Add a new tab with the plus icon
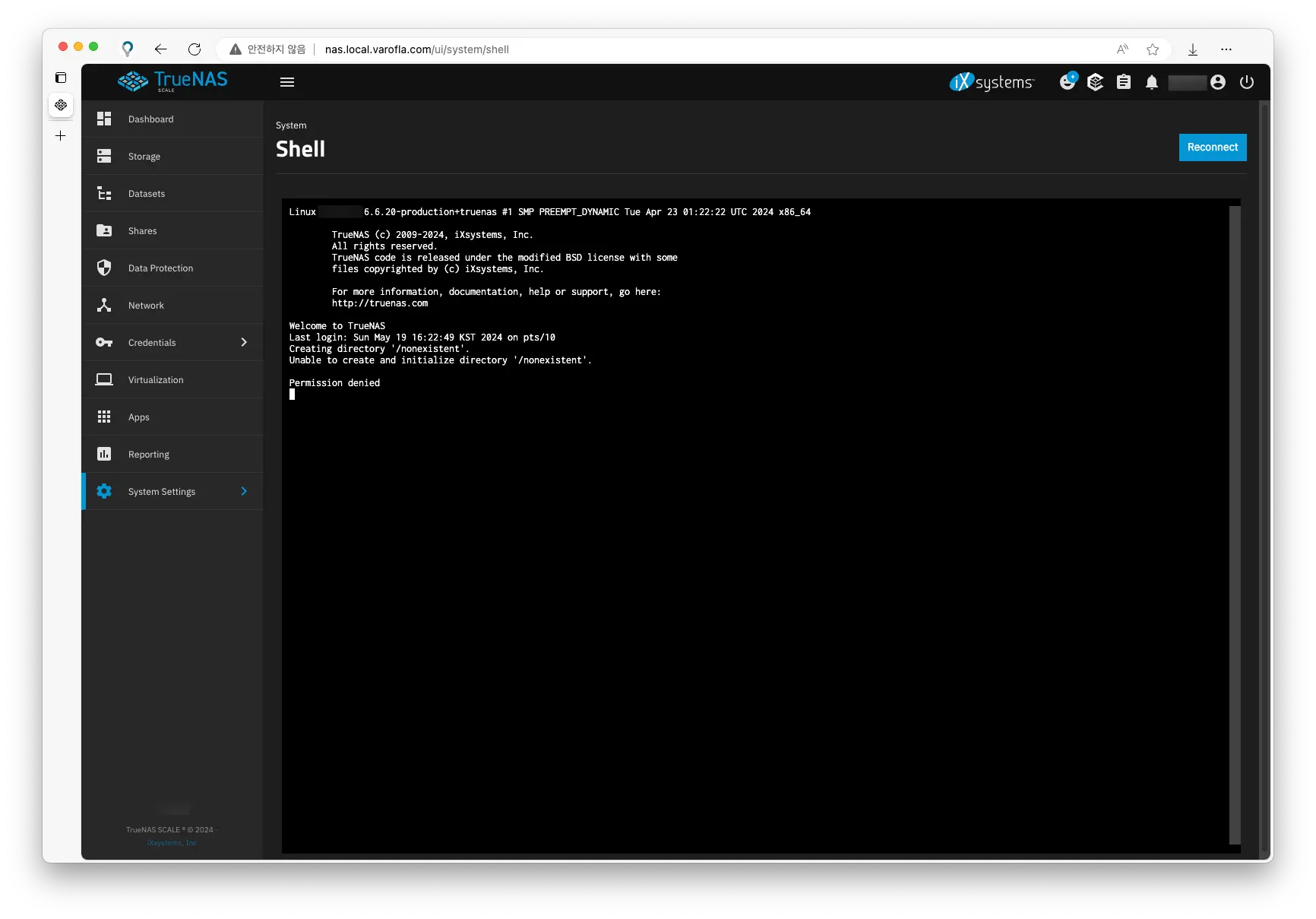This screenshot has height=919, width=1316. (x=61, y=136)
